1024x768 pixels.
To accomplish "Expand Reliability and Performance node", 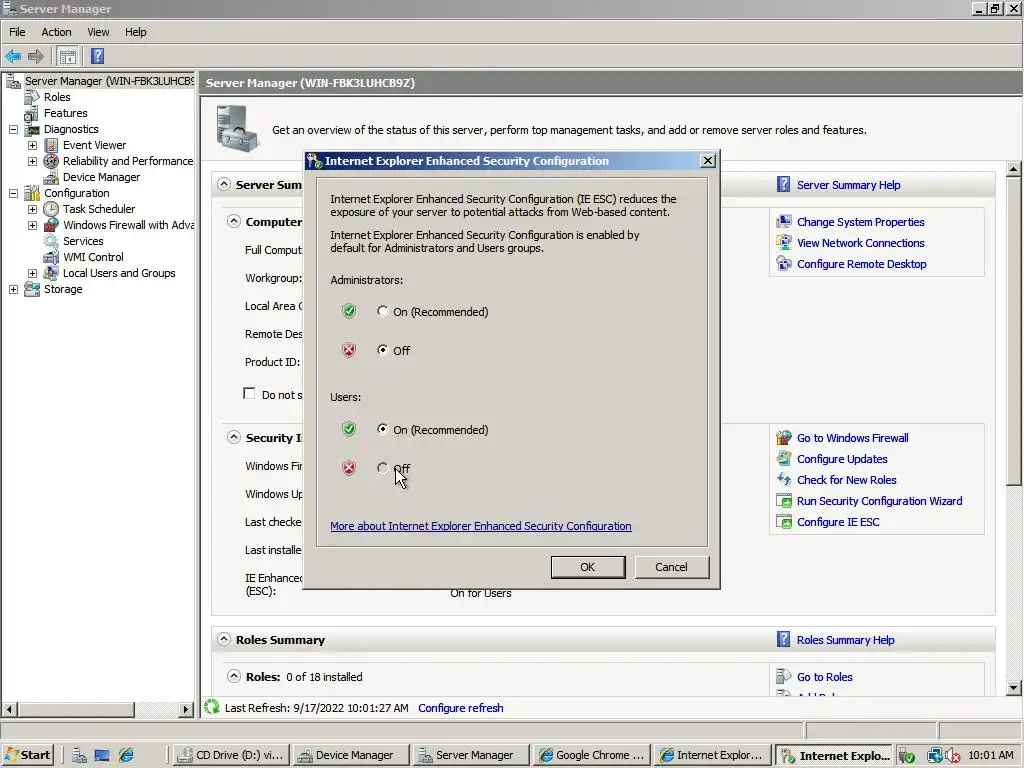I will tap(32, 161).
